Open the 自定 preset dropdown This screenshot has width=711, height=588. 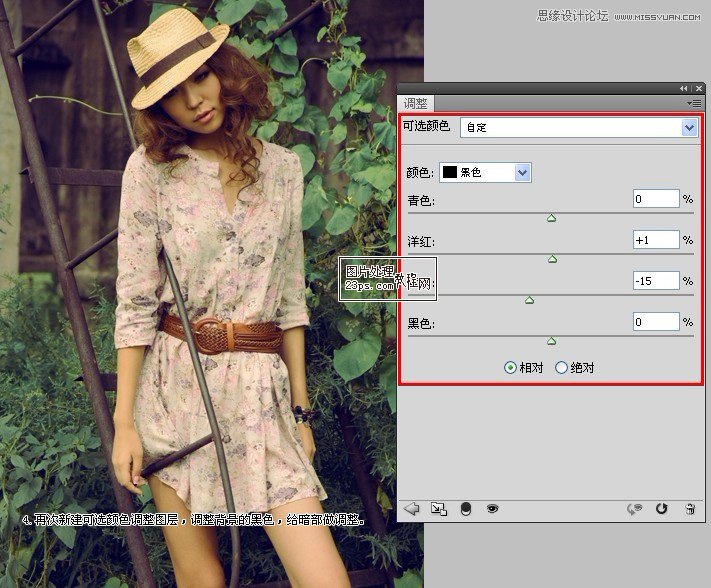coord(579,127)
